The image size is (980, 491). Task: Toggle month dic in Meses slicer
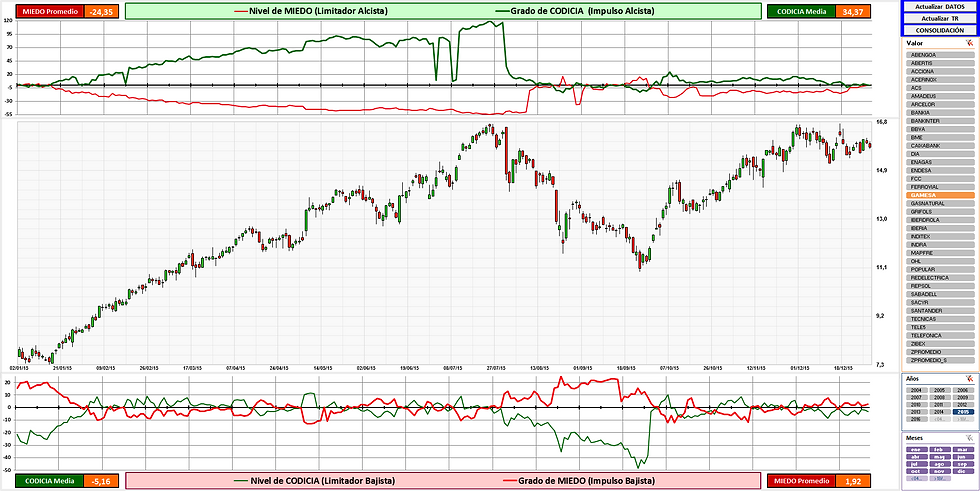click(963, 471)
